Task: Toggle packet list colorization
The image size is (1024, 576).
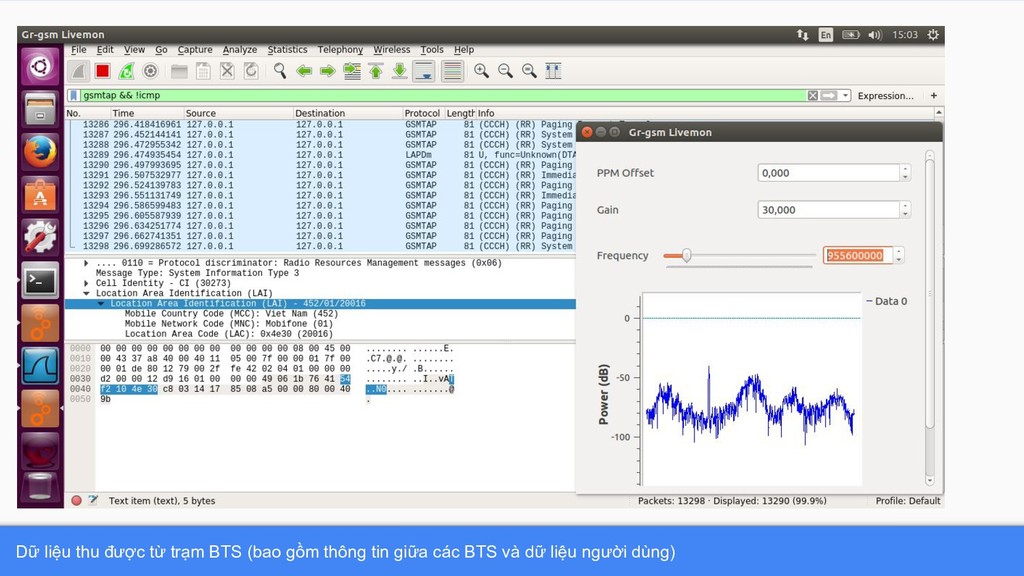Action: [x=452, y=71]
